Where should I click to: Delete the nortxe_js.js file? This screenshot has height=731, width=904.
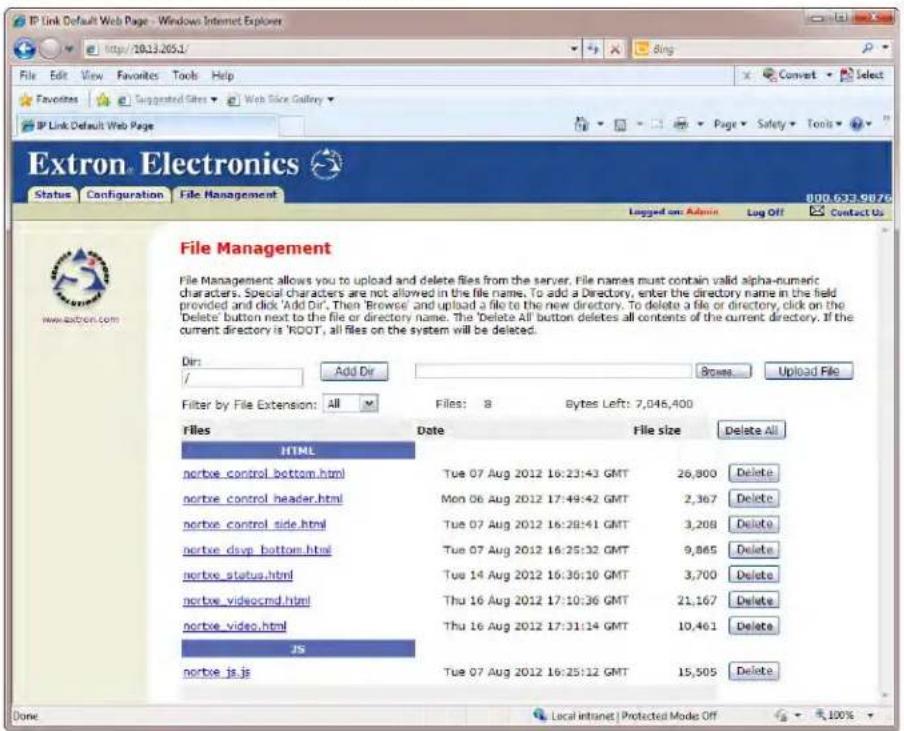coord(754,671)
